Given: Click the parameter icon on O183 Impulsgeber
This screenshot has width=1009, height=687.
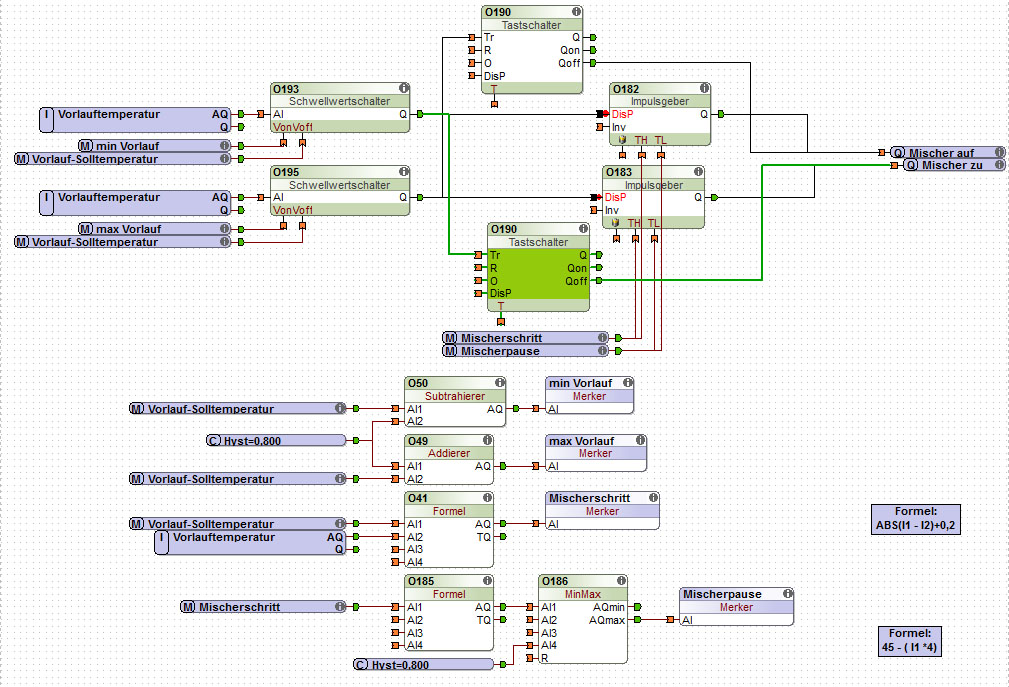Looking at the screenshot, I should click(x=615, y=223).
